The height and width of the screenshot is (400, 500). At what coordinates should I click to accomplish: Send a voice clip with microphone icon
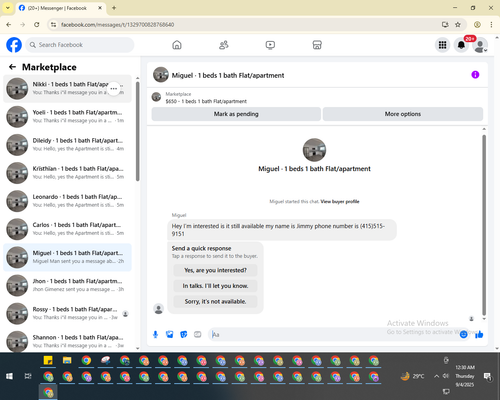click(x=155, y=334)
